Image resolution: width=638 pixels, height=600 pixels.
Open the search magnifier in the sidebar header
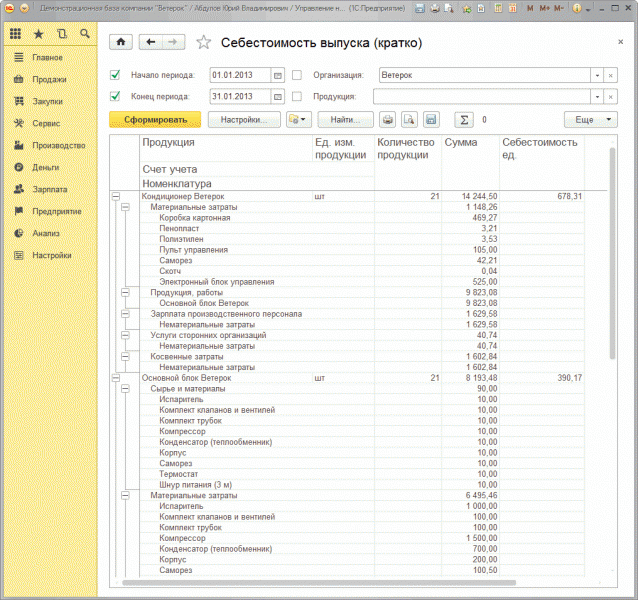click(85, 34)
